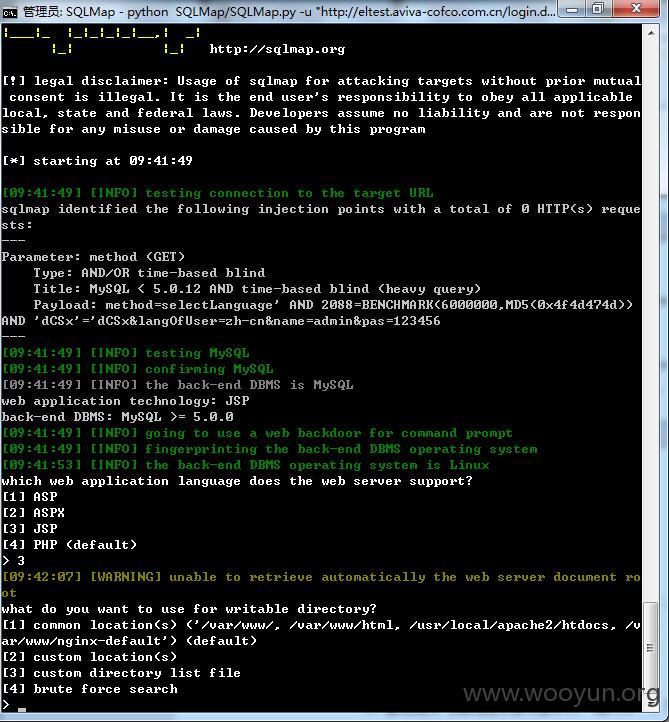Click '[2] custom location(s)' option line

click(x=89, y=657)
